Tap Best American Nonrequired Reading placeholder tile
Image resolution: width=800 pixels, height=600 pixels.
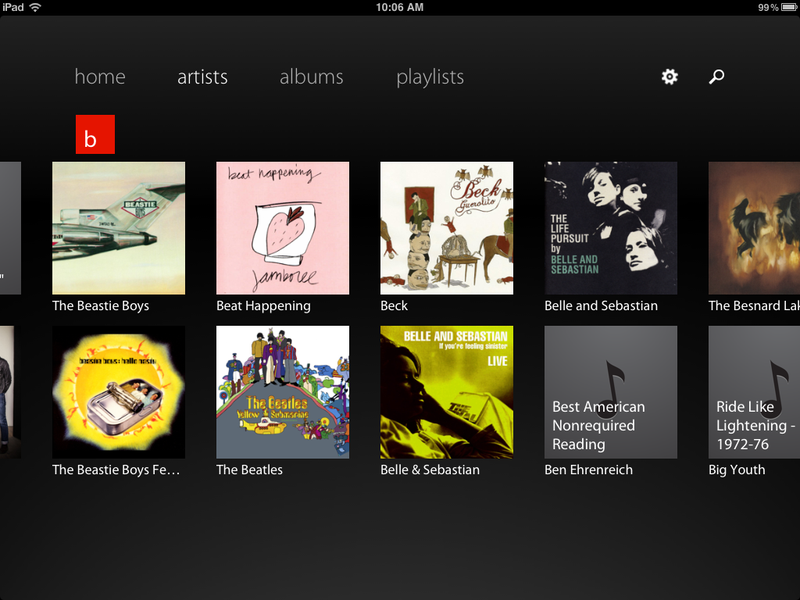(611, 392)
